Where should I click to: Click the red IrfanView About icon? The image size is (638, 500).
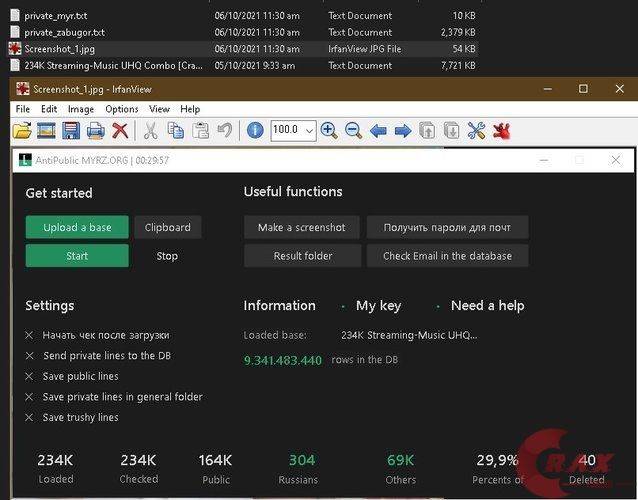click(x=501, y=131)
